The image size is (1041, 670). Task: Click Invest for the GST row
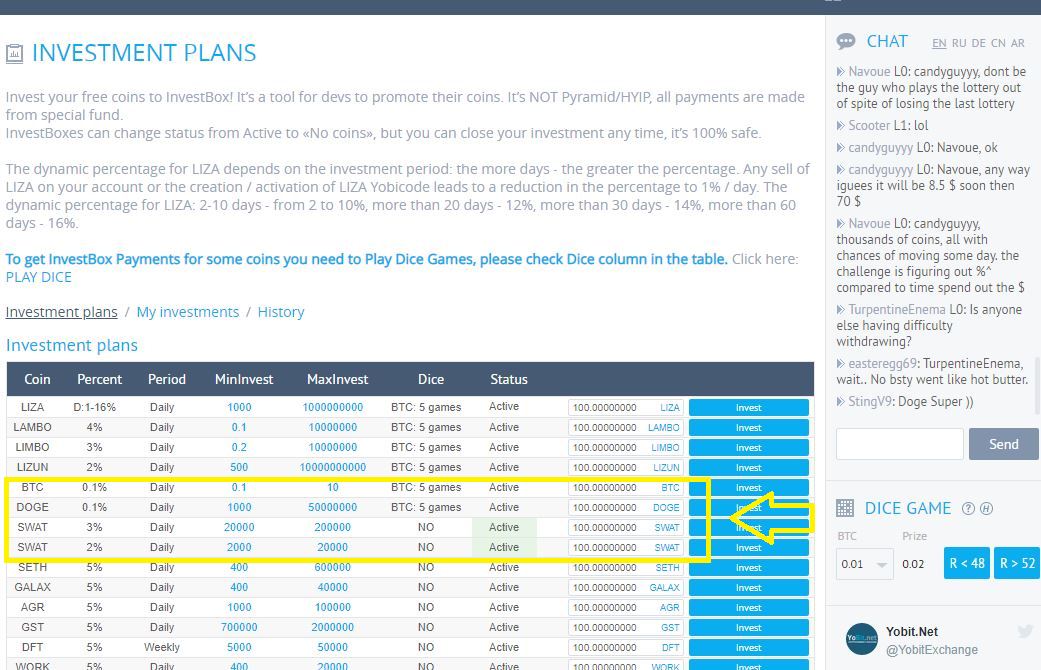[x=748, y=628]
